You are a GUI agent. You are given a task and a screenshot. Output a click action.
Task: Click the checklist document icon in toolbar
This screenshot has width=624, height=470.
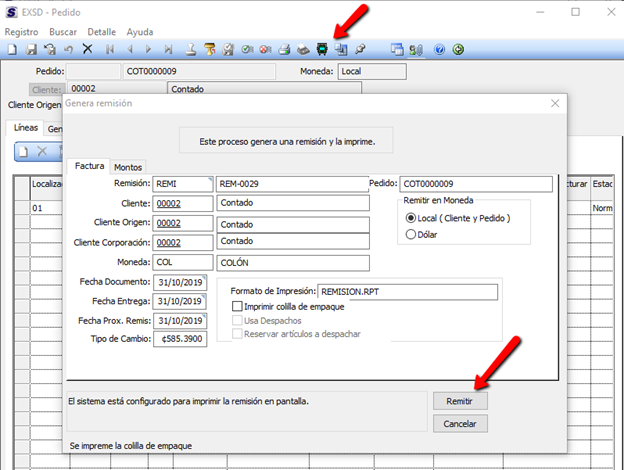pos(228,49)
